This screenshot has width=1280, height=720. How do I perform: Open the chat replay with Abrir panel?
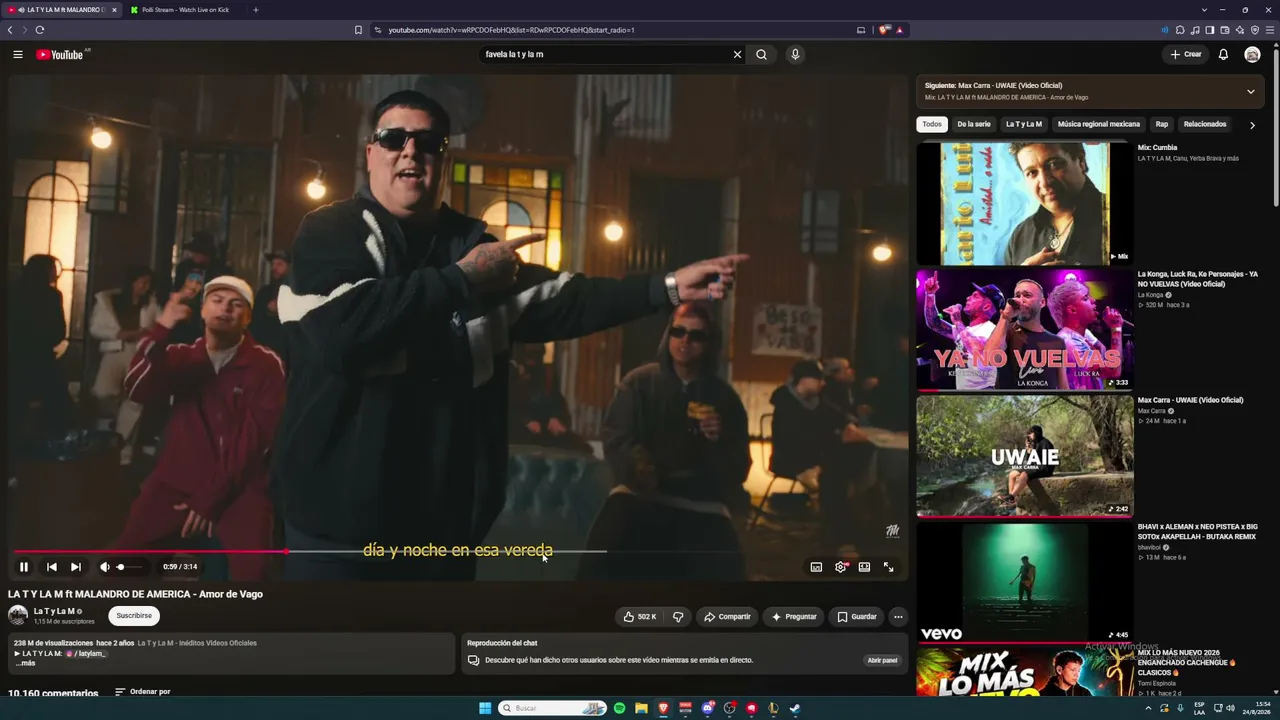tap(882, 660)
